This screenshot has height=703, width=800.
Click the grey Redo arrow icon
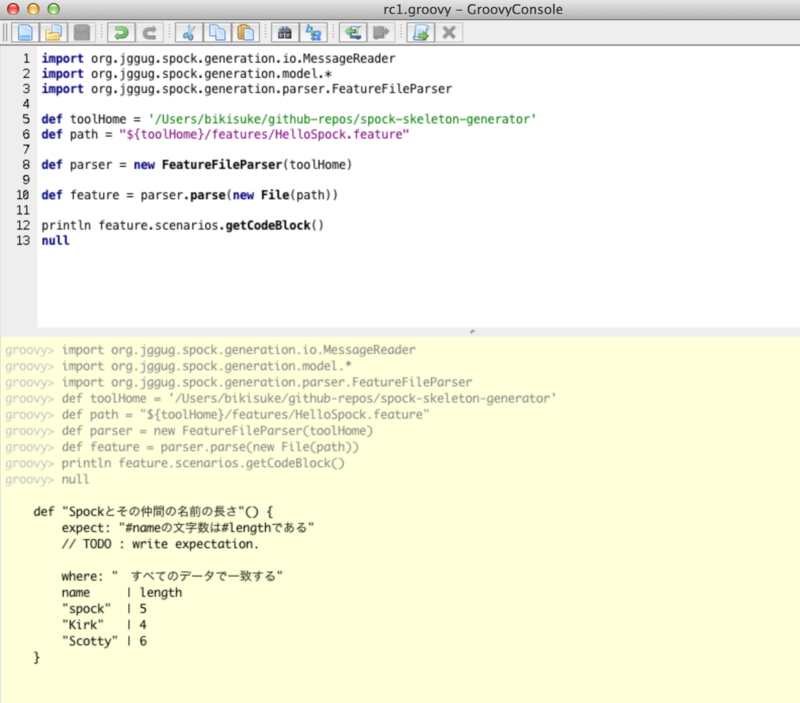pos(149,33)
